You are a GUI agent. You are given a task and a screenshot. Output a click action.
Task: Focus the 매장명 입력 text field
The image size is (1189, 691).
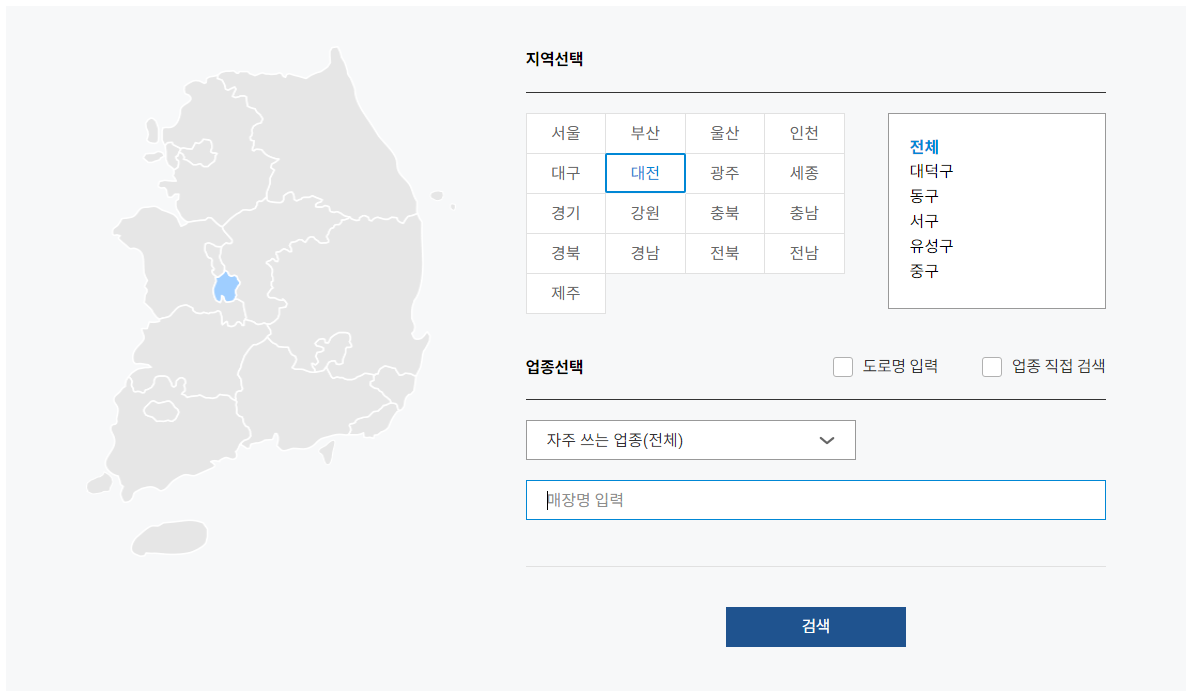[x=816, y=500]
